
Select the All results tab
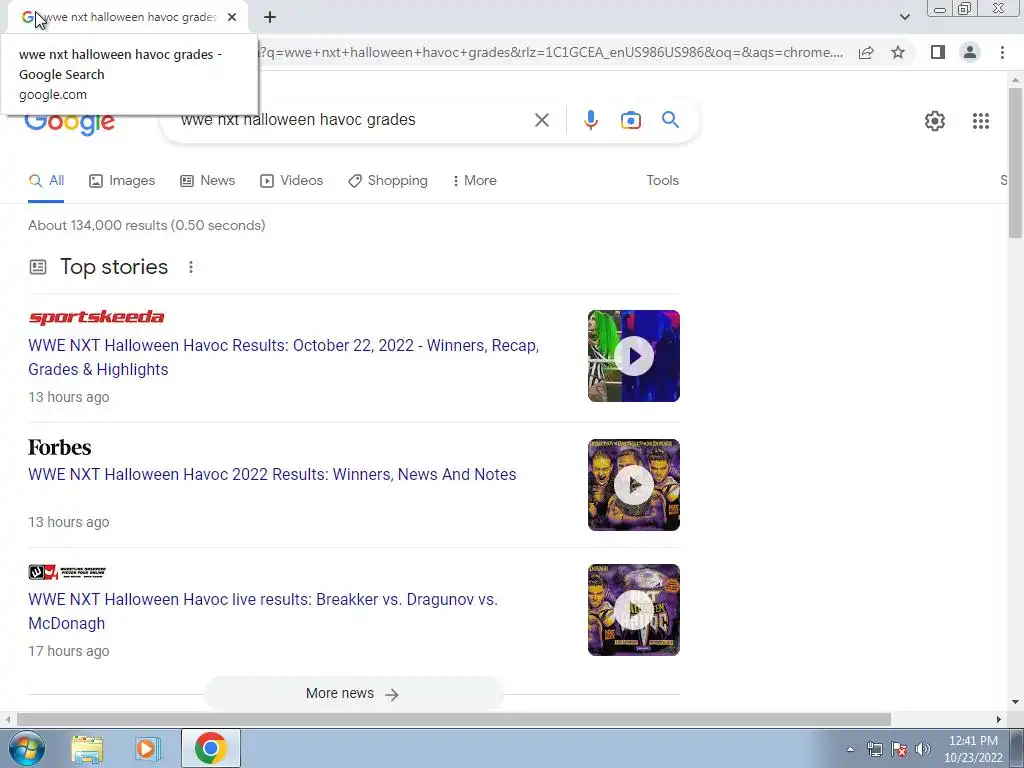click(46, 180)
